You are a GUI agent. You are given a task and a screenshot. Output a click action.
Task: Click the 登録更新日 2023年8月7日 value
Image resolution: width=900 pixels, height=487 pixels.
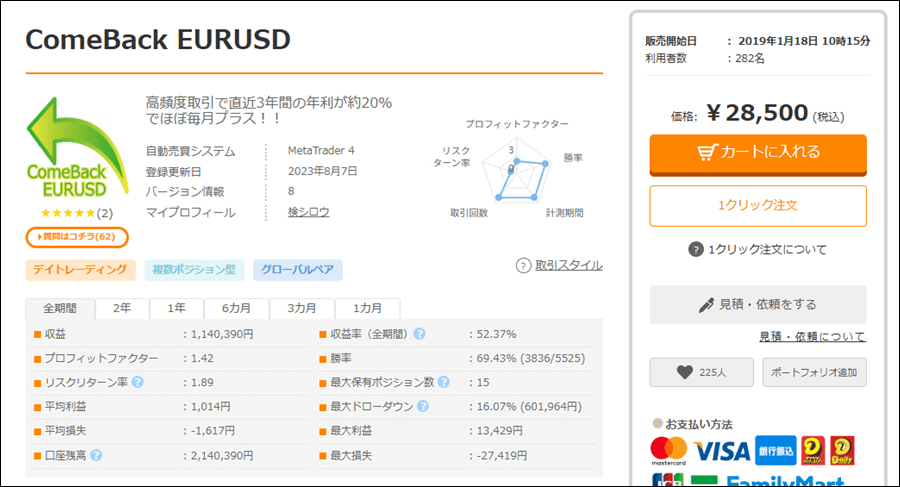coord(322,171)
